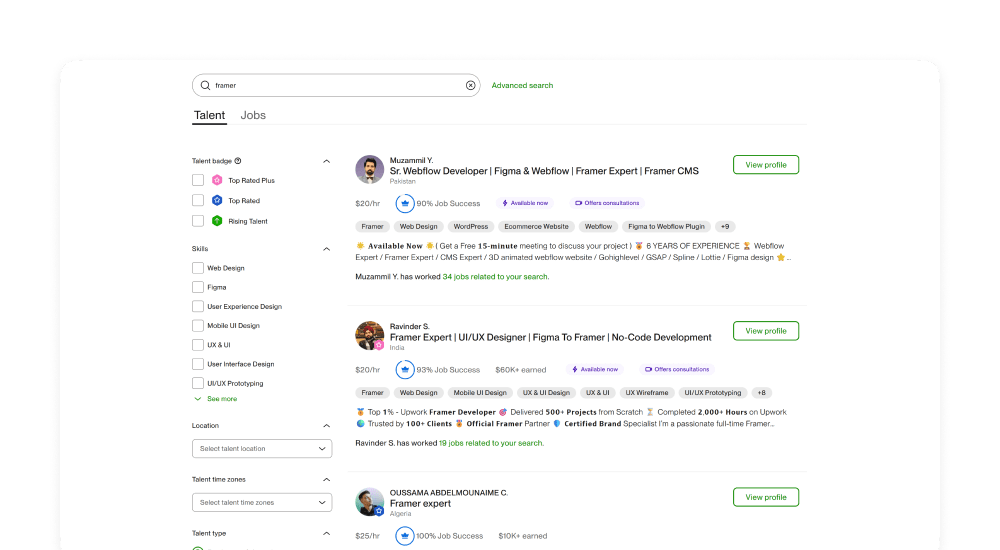Select User Interface Design checkbox
The height and width of the screenshot is (550, 1000).
pos(198,364)
